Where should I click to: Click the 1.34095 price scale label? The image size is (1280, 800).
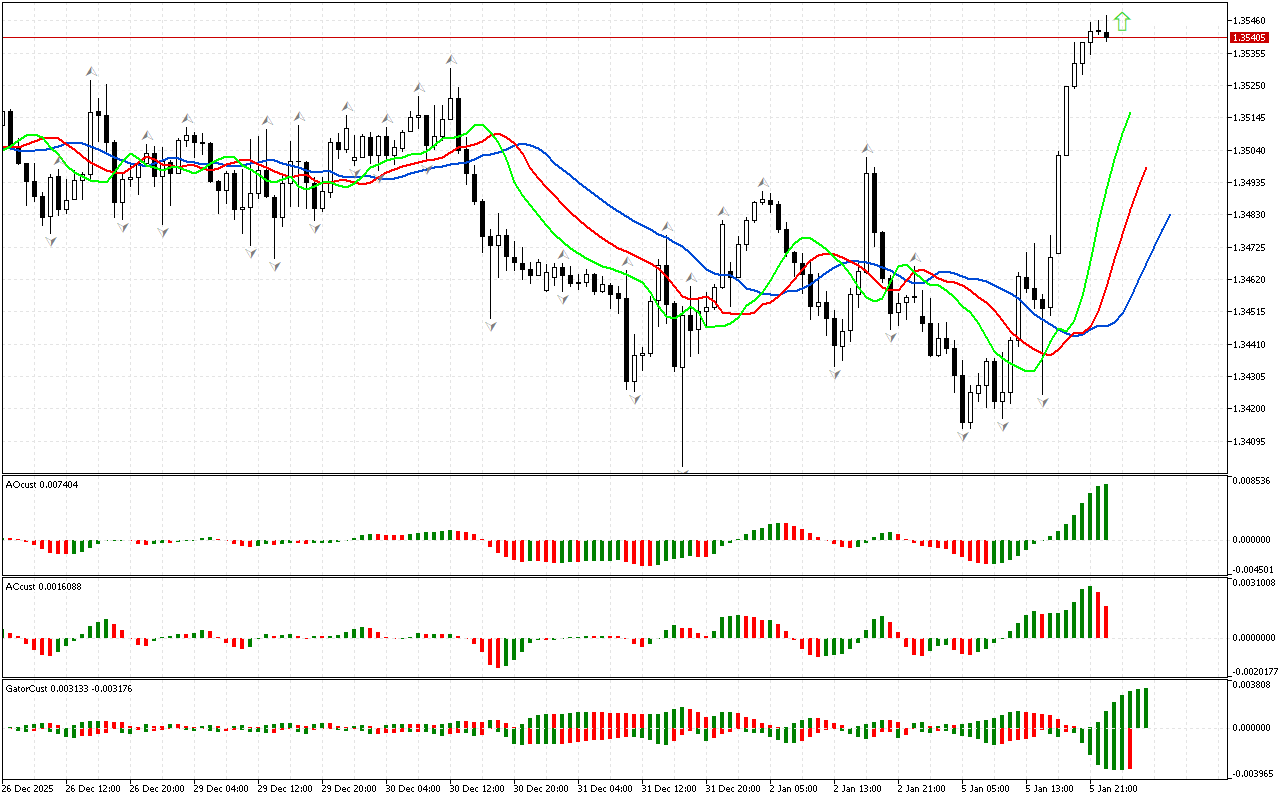tap(1250, 441)
